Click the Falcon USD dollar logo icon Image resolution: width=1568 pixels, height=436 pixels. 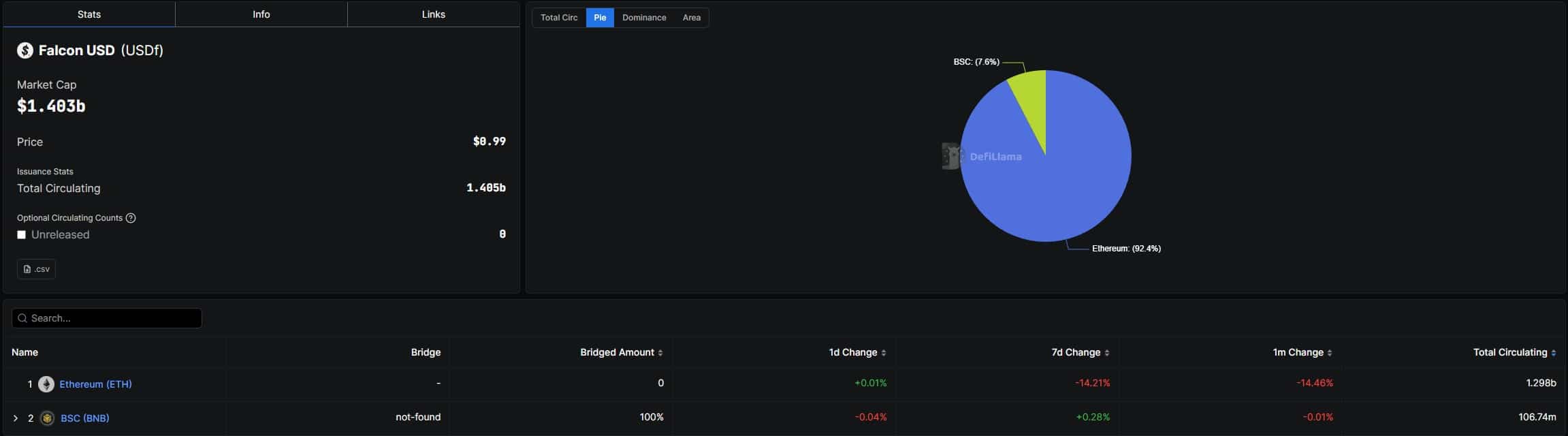tap(25, 50)
